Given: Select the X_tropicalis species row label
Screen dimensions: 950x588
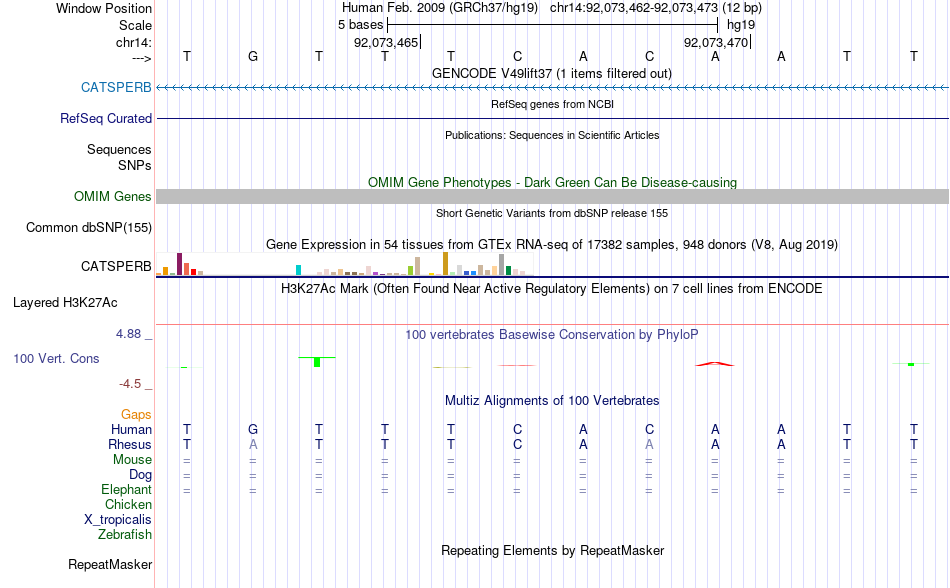Looking at the screenshot, I should pos(118,520).
